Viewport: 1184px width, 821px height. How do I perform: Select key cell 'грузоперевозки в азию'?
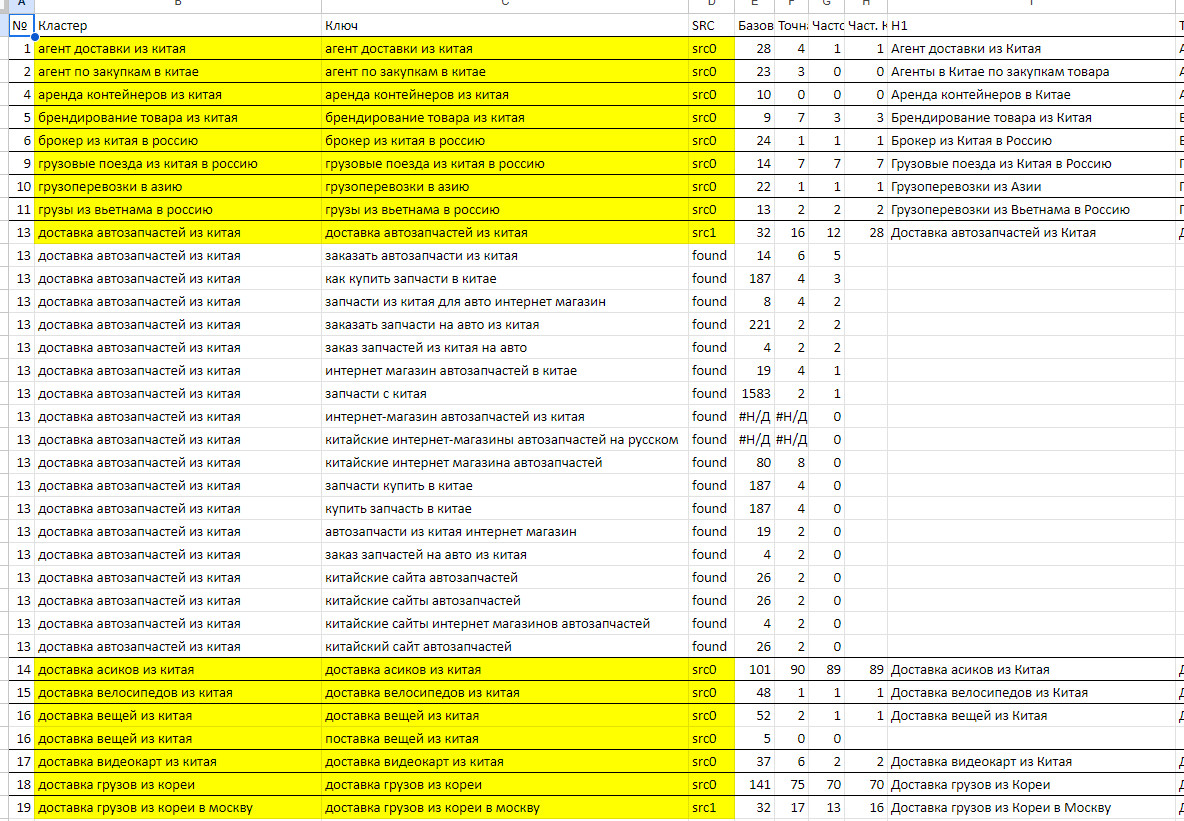point(504,187)
